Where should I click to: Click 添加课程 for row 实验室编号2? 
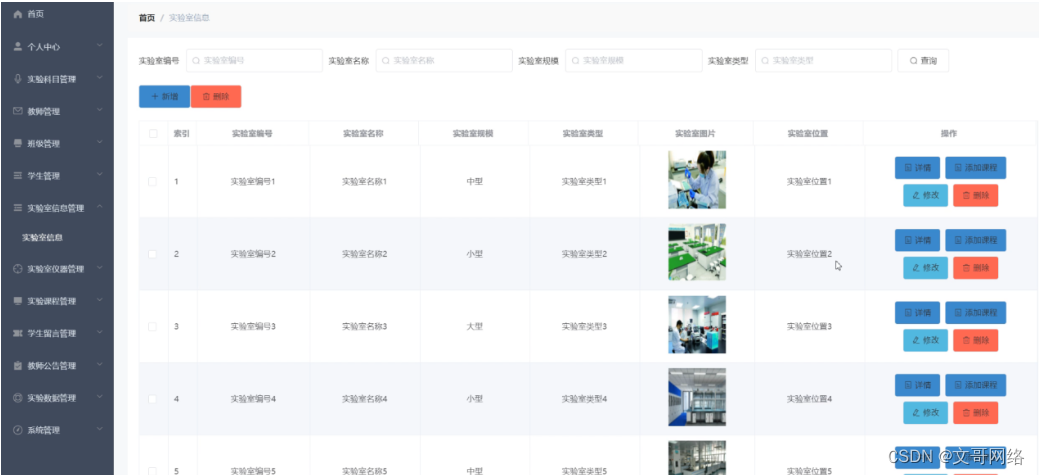pyautogui.click(x=976, y=240)
